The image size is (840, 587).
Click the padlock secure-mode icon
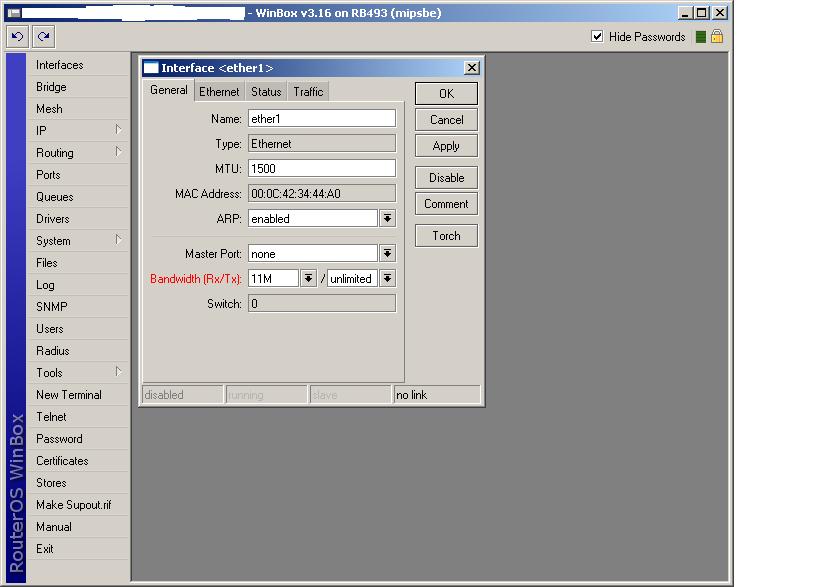(717, 36)
